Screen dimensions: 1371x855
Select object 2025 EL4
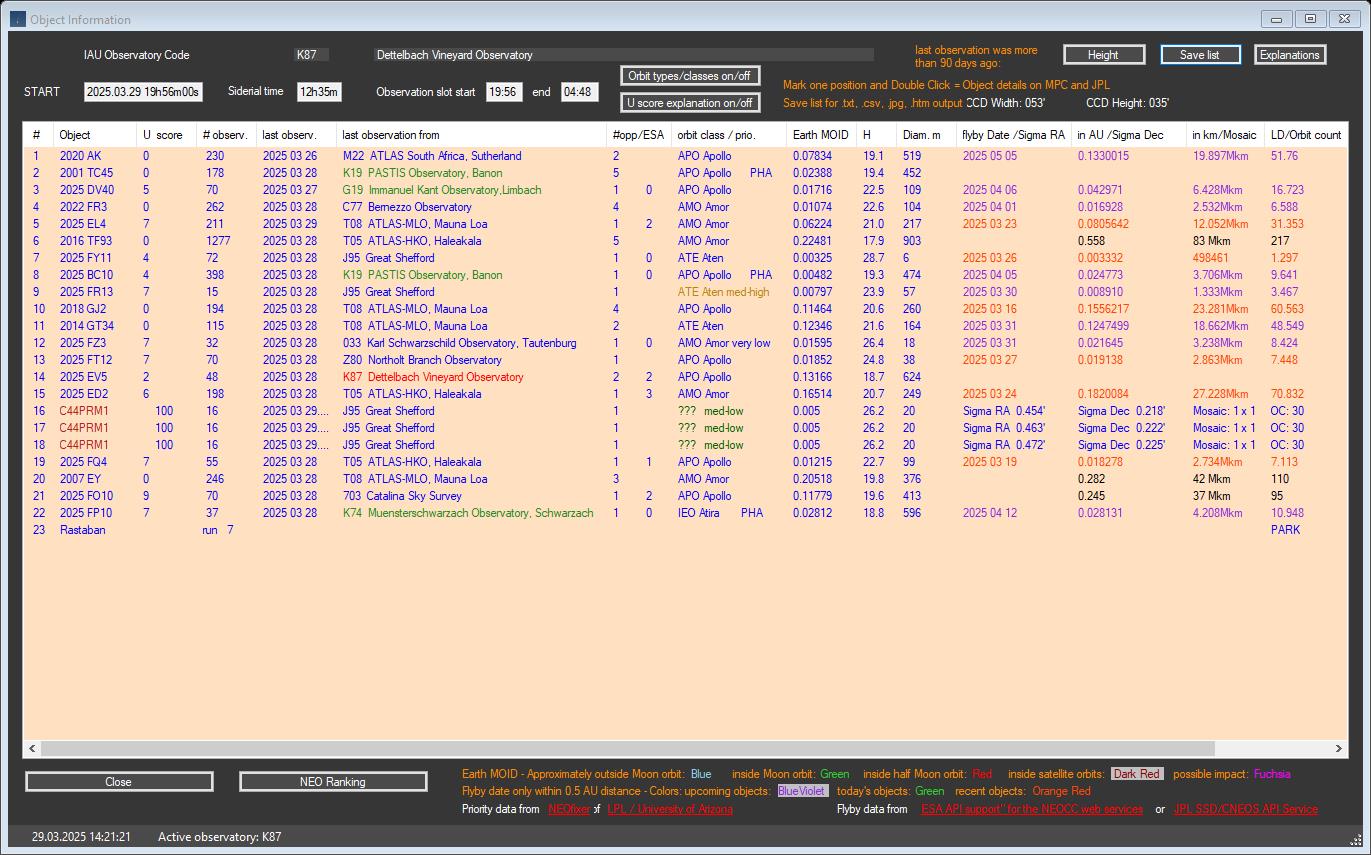82,224
